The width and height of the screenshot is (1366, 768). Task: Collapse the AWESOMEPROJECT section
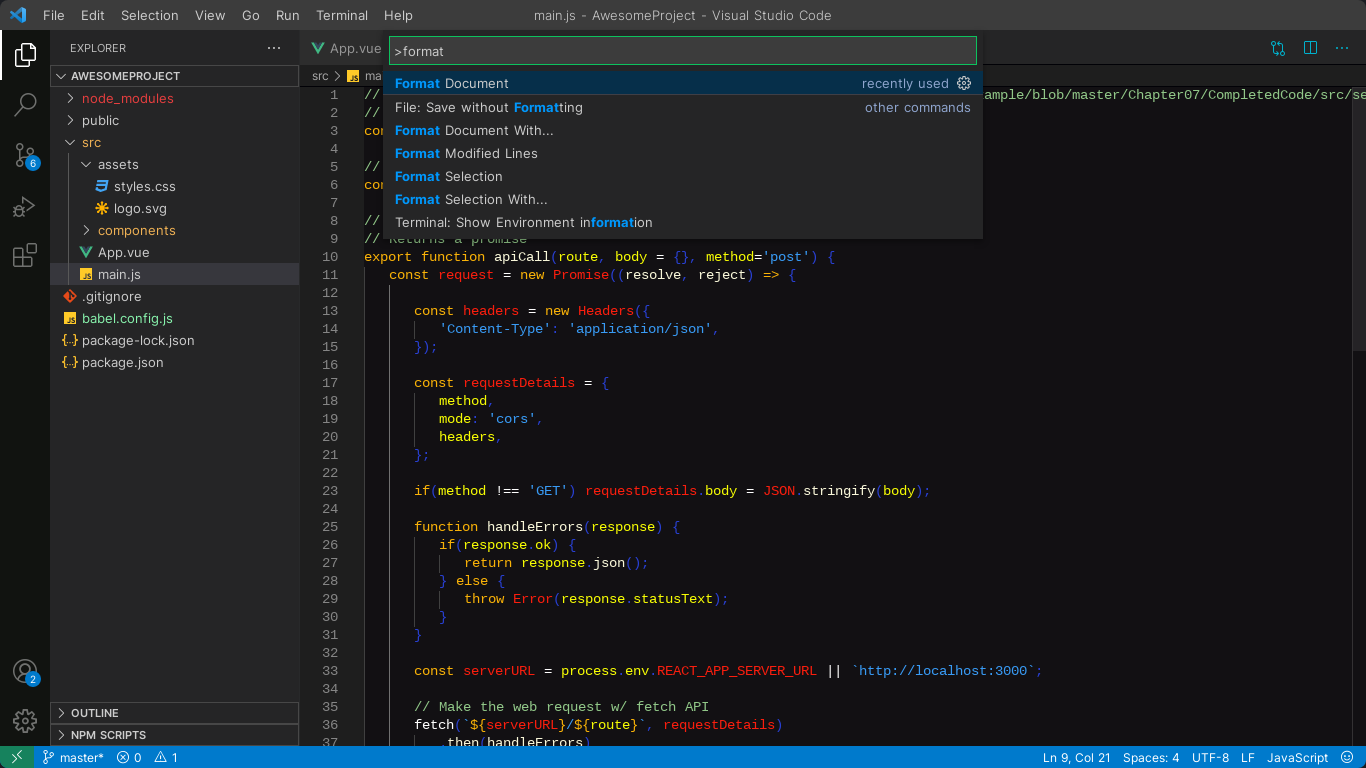coord(174,76)
